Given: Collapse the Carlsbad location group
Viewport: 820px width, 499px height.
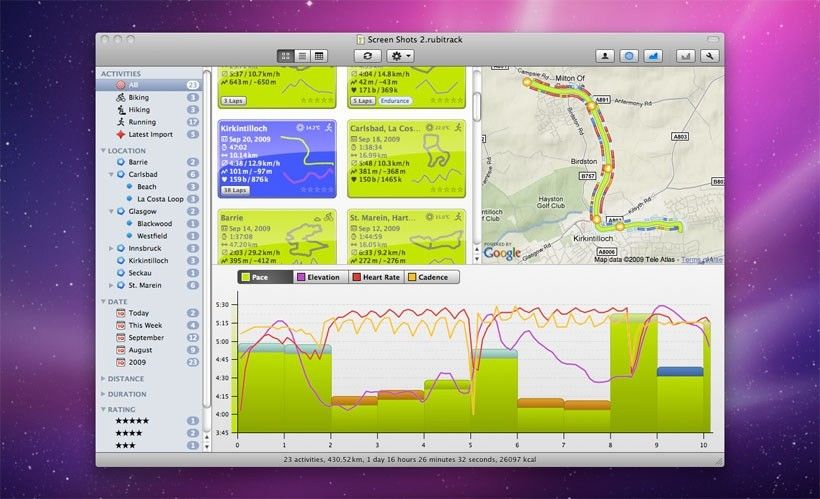Looking at the screenshot, I should point(112,174).
